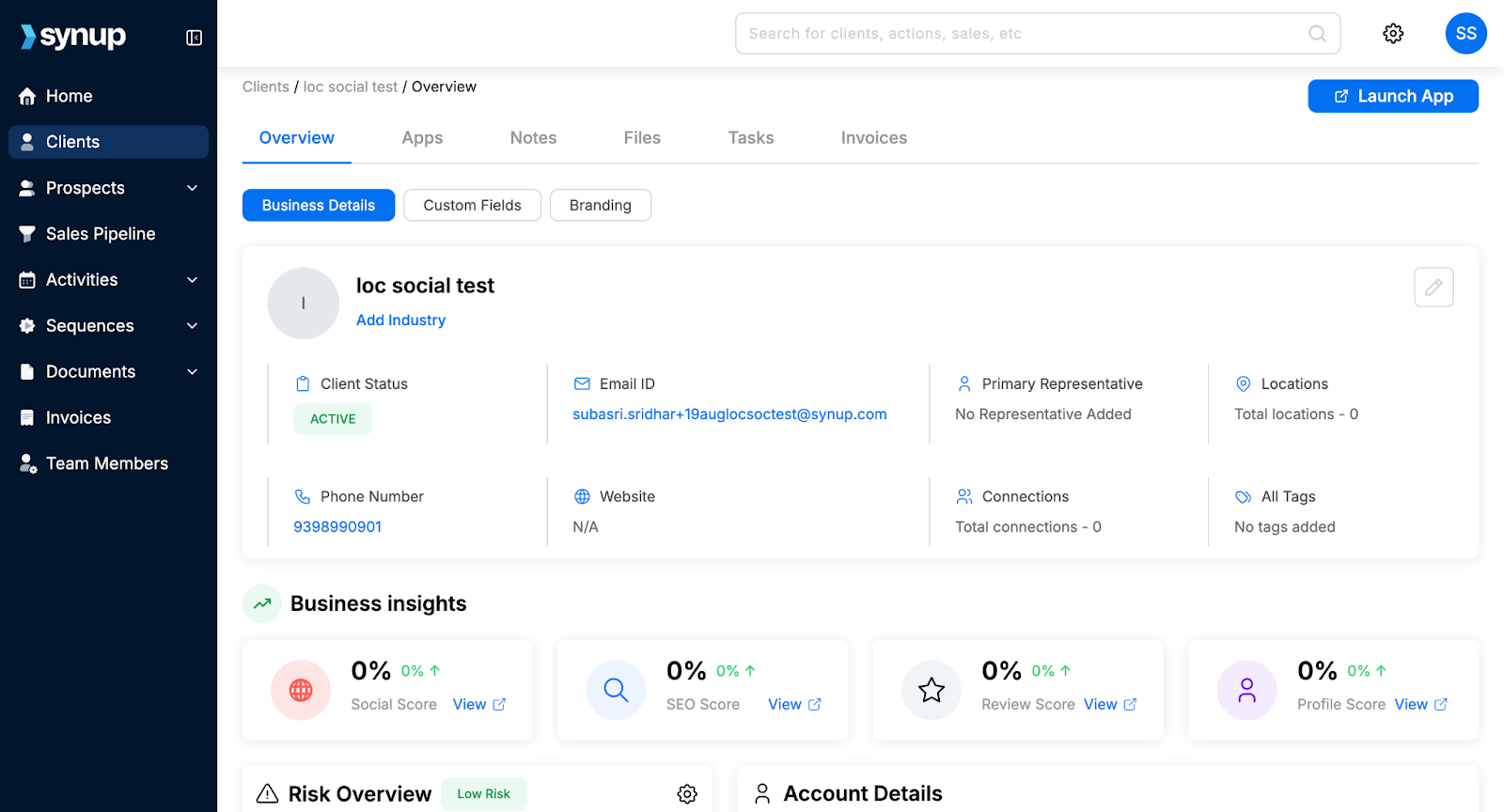Open settings via the top gear icon
Screen dimensions: 1504x812
[x=1393, y=34]
